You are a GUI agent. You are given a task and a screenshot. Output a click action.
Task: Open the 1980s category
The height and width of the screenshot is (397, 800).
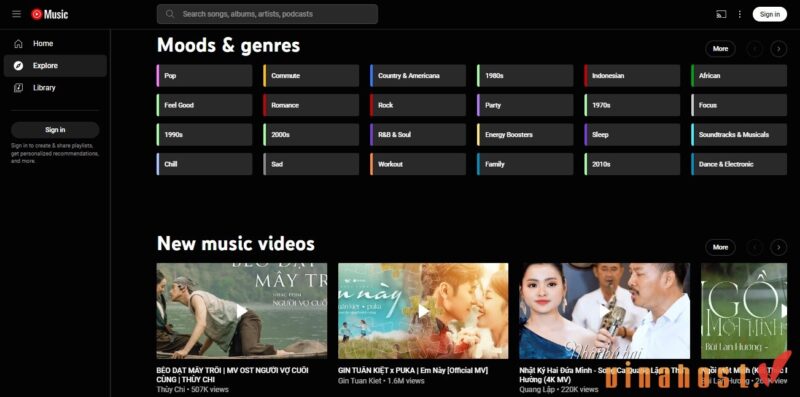click(525, 76)
